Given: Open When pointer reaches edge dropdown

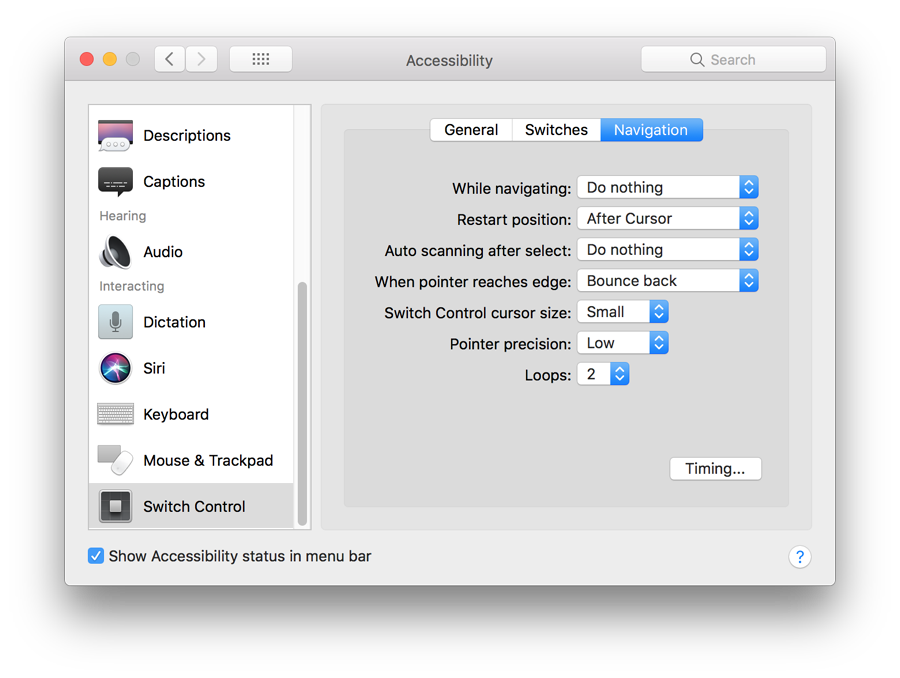Looking at the screenshot, I should click(x=668, y=281).
